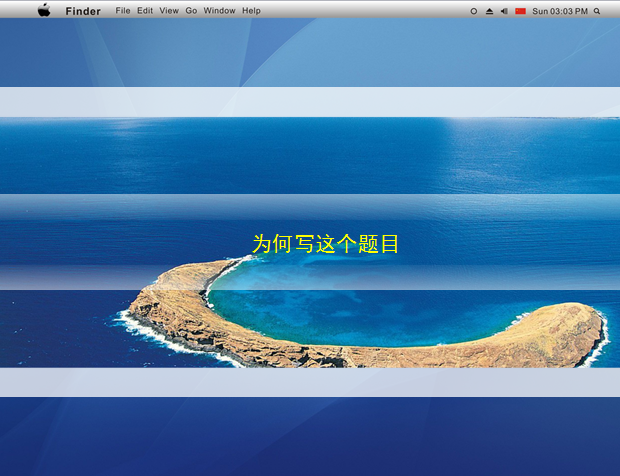Open the Finder application menu
The width and height of the screenshot is (620, 476).
coord(83,11)
